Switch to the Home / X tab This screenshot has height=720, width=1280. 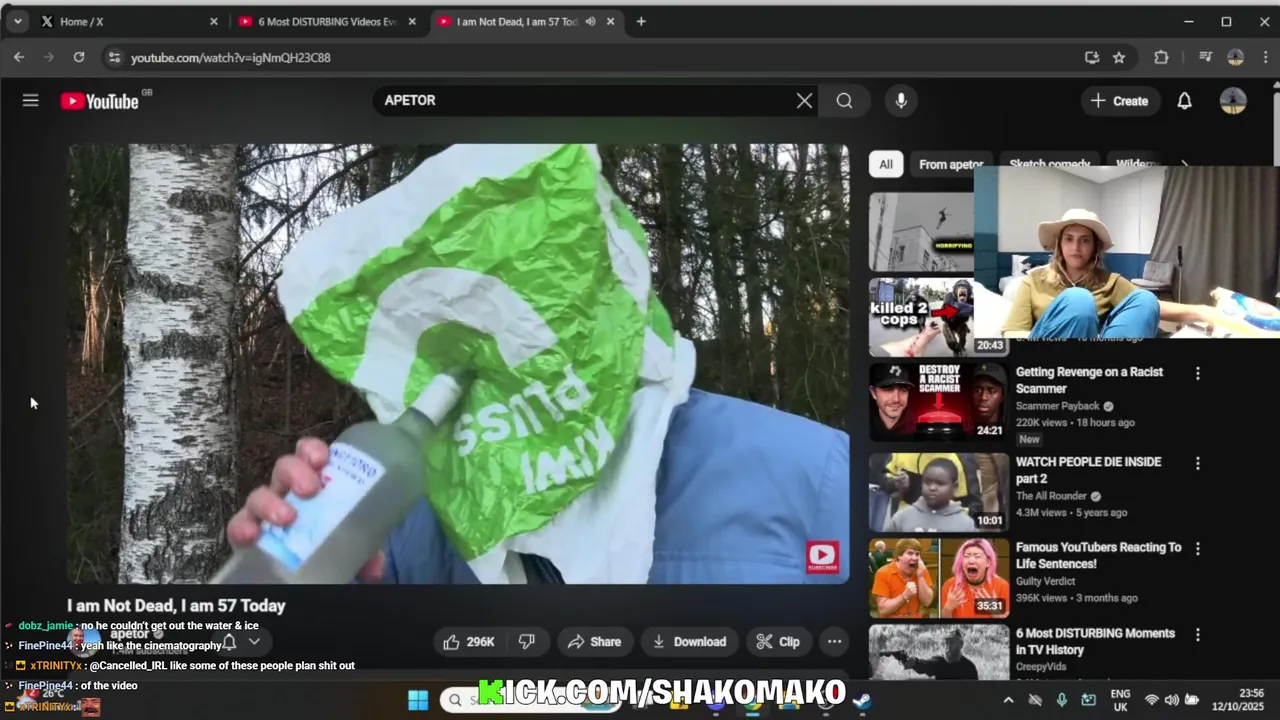tap(128, 21)
